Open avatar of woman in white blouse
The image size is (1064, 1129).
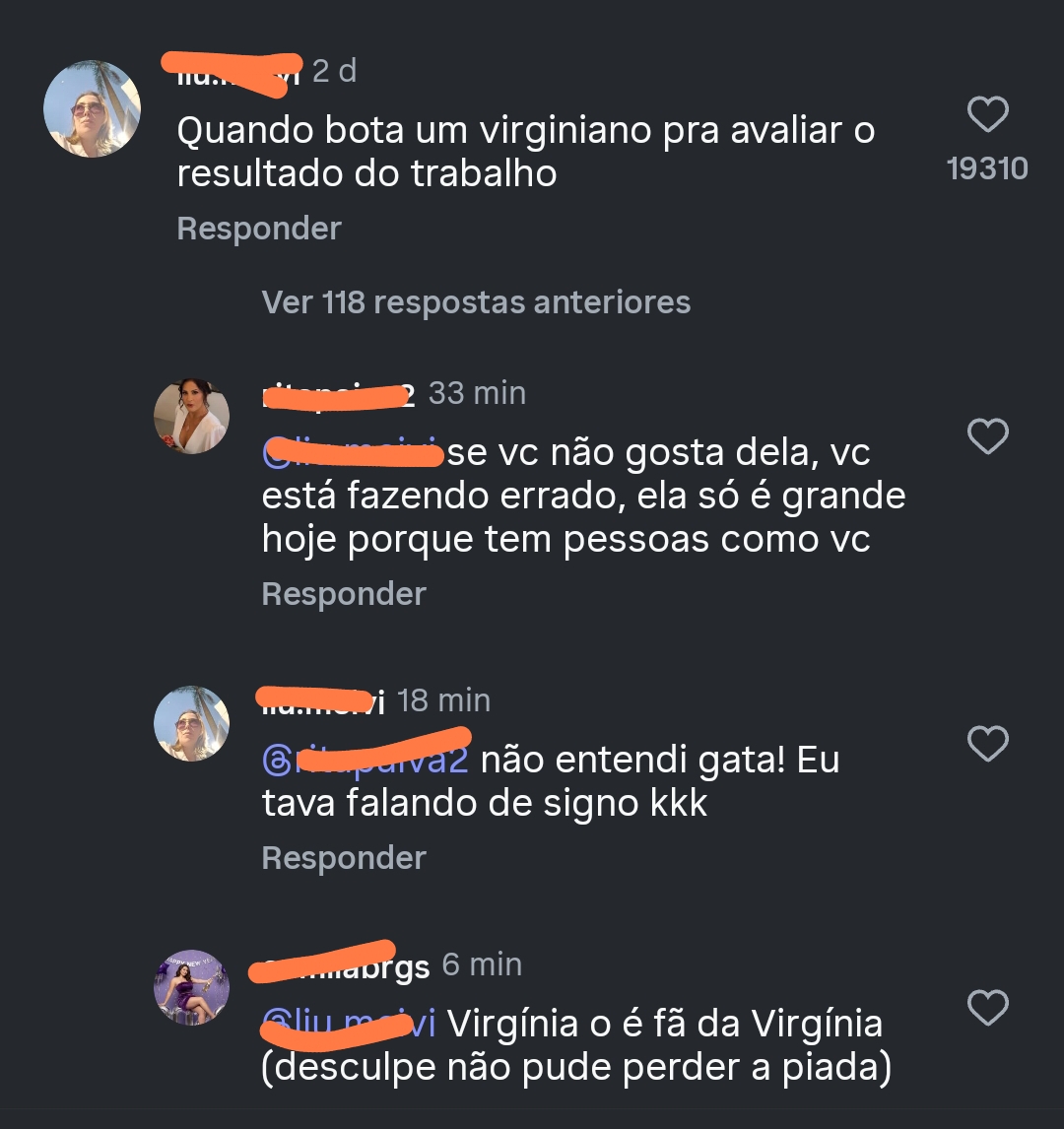click(191, 416)
